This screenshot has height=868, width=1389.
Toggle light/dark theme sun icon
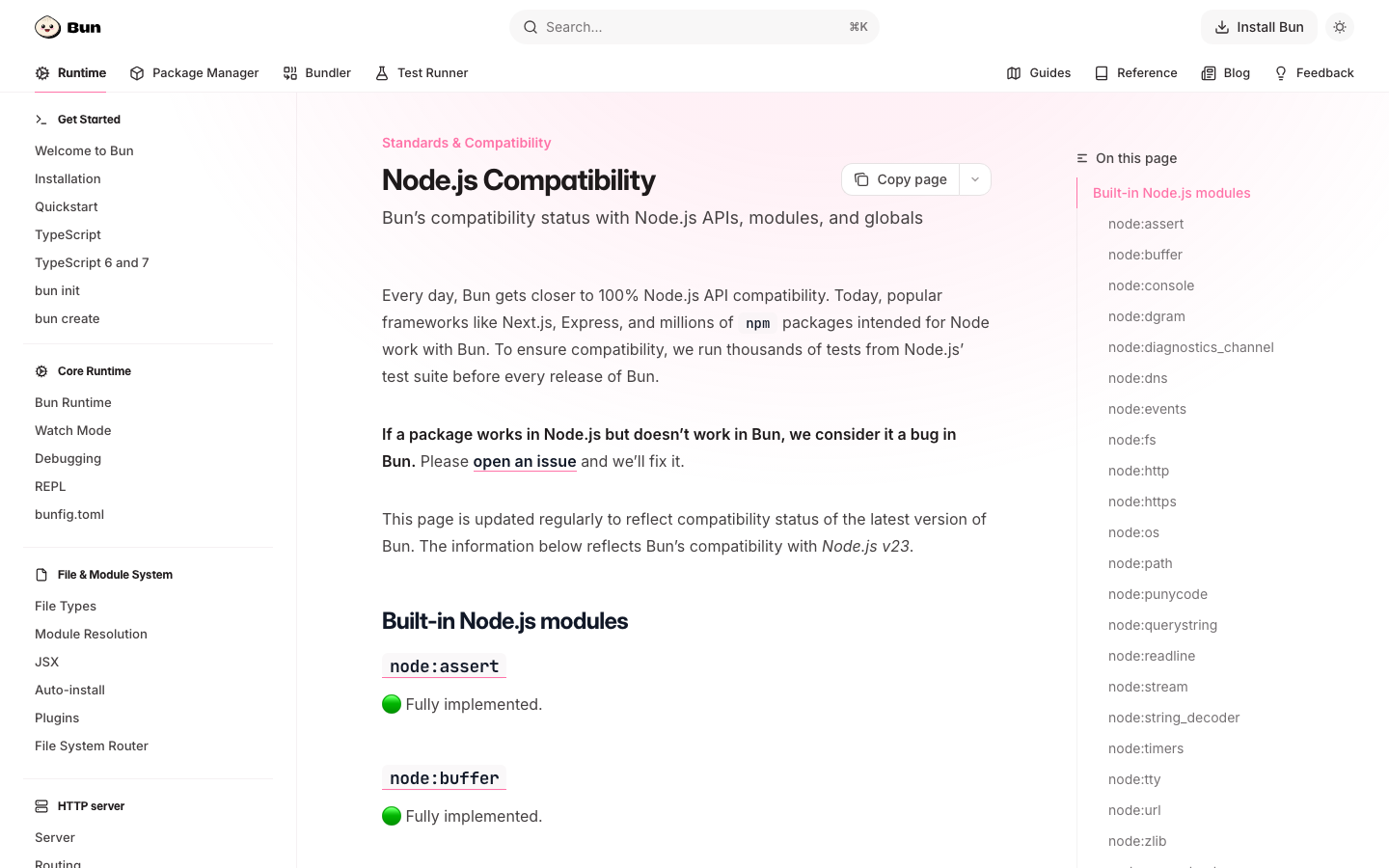(1340, 27)
